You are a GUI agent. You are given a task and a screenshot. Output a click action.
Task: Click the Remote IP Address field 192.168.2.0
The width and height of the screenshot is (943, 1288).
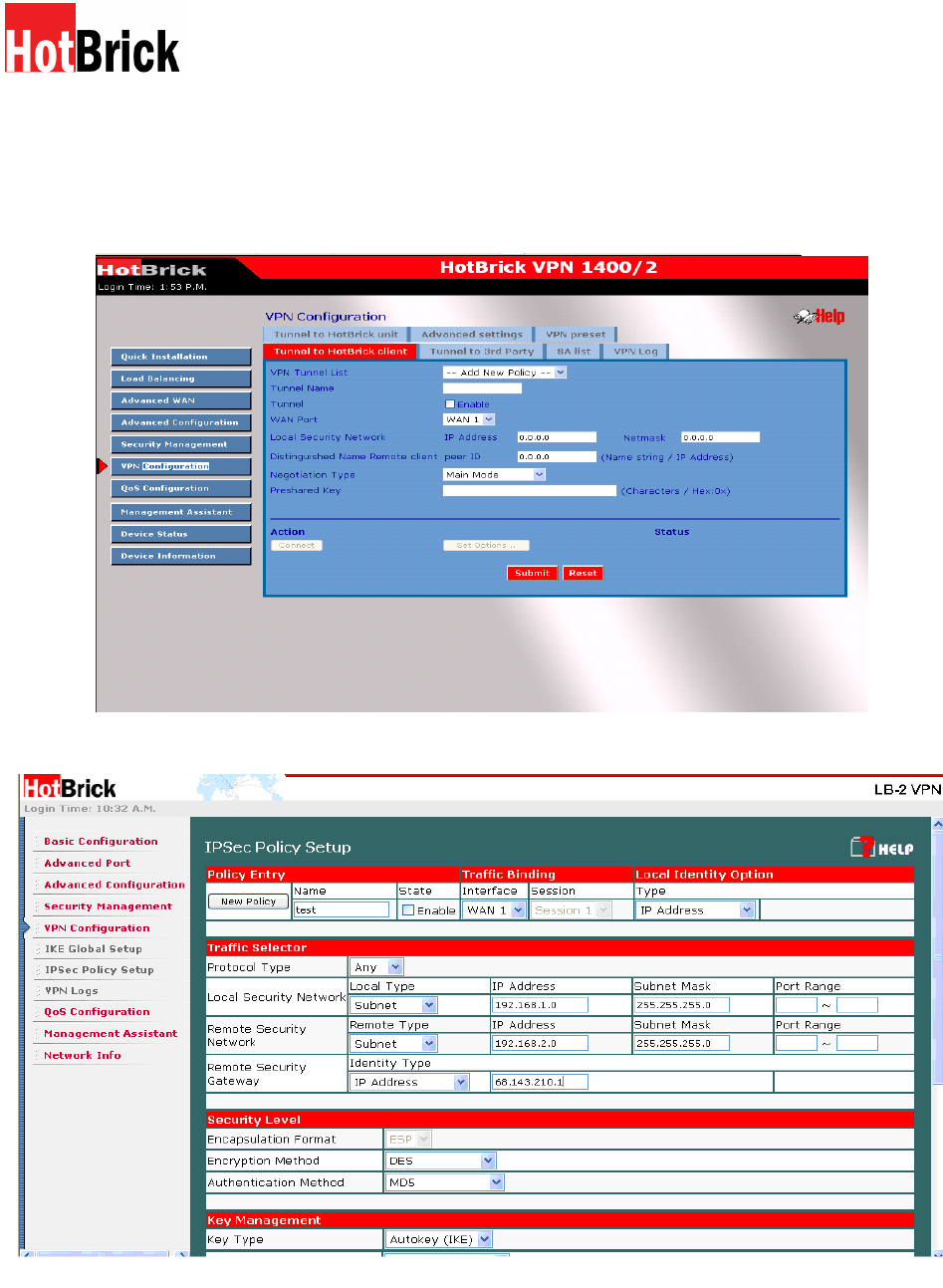(x=541, y=1044)
